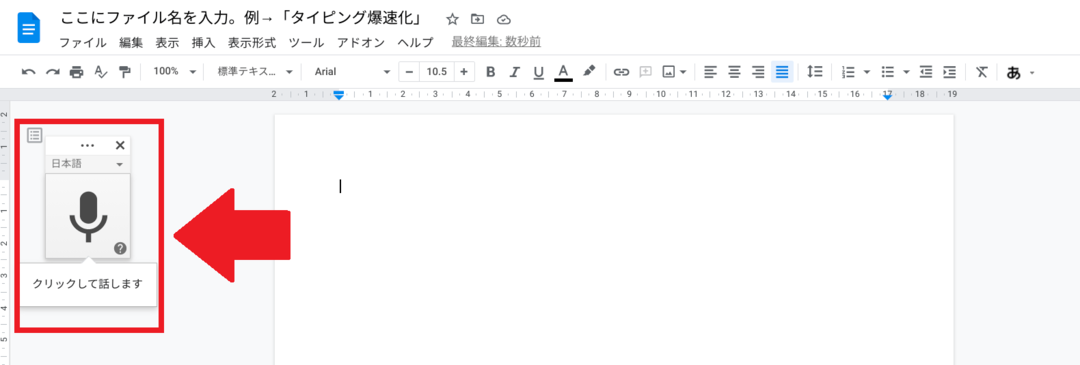Open line spacing options
1080x365 pixels.
[815, 72]
